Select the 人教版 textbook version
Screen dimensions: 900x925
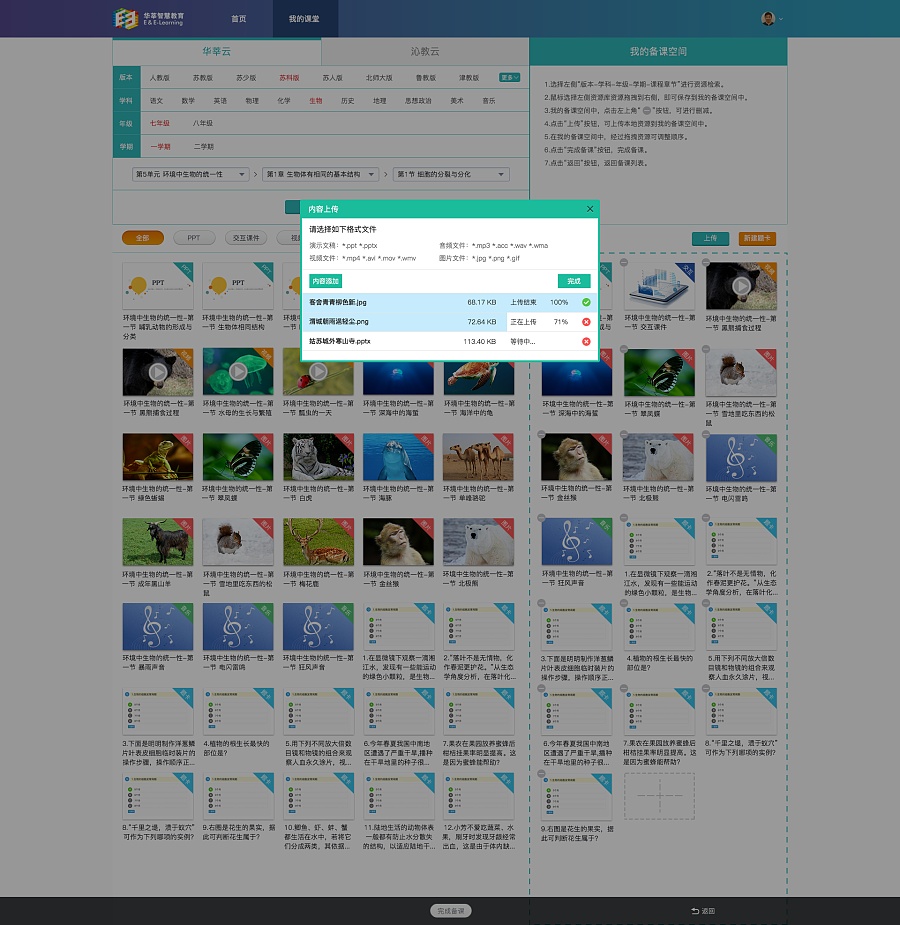[159, 77]
